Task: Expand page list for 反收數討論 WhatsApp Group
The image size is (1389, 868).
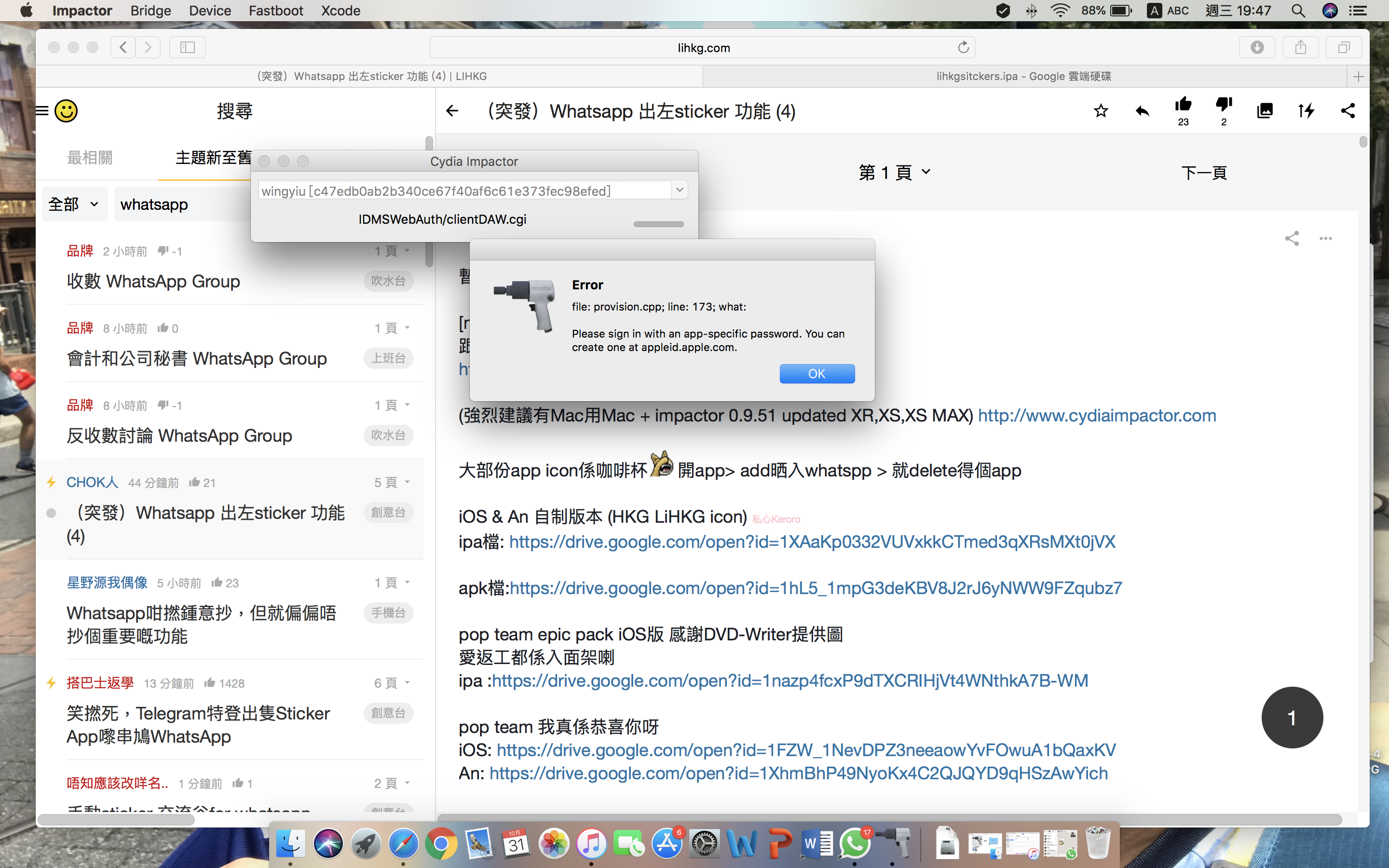Action: [392, 405]
